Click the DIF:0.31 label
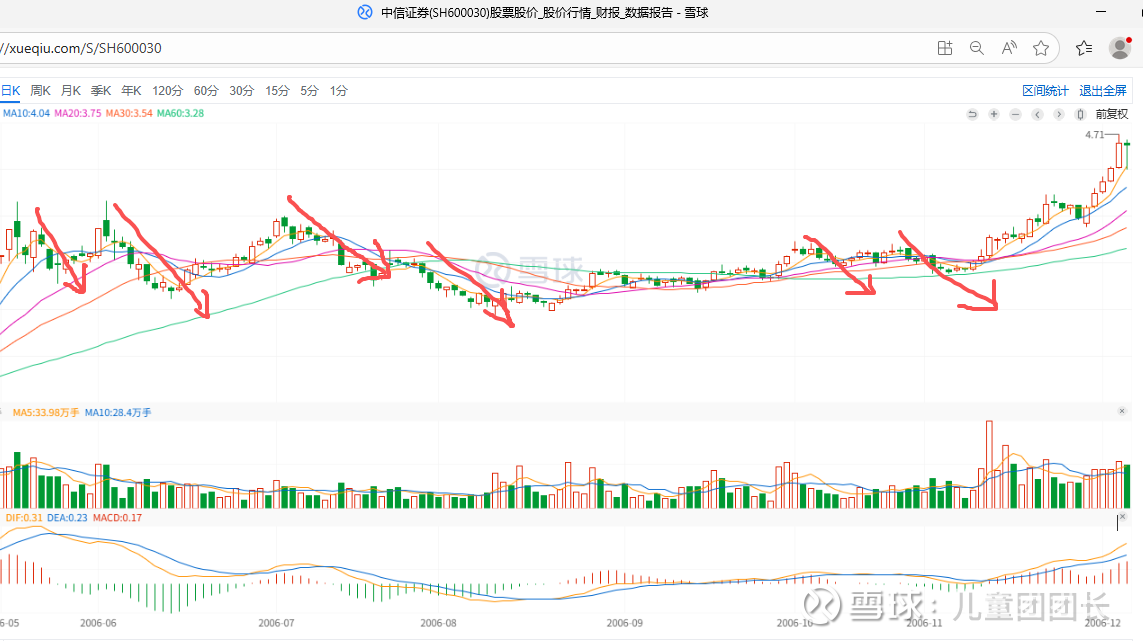1143x641 pixels. [24, 518]
